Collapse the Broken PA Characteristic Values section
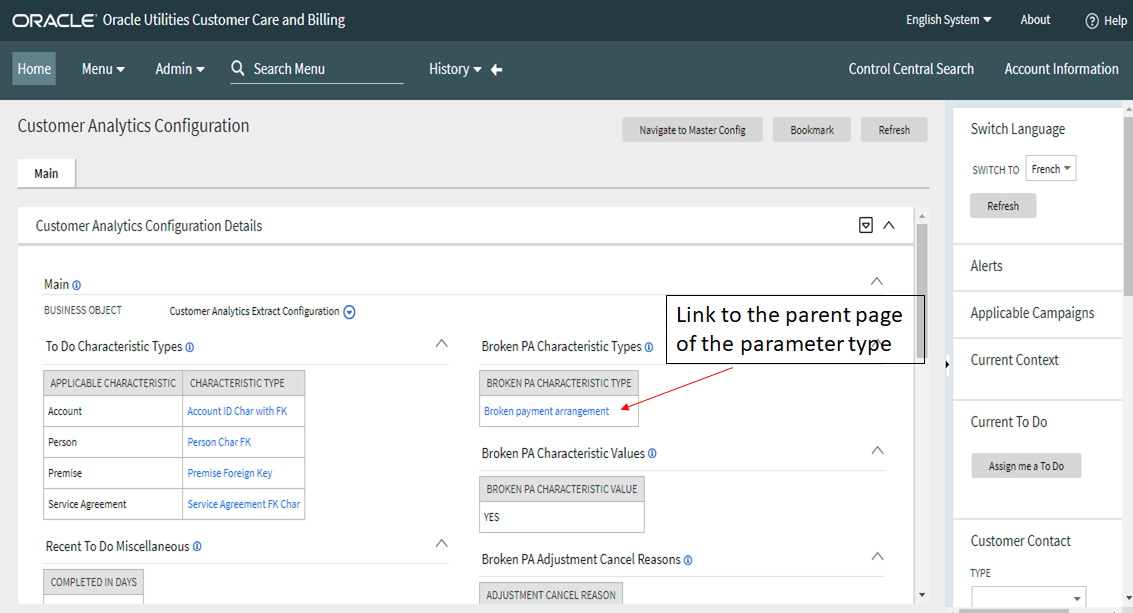This screenshot has width=1133, height=613. (x=877, y=450)
